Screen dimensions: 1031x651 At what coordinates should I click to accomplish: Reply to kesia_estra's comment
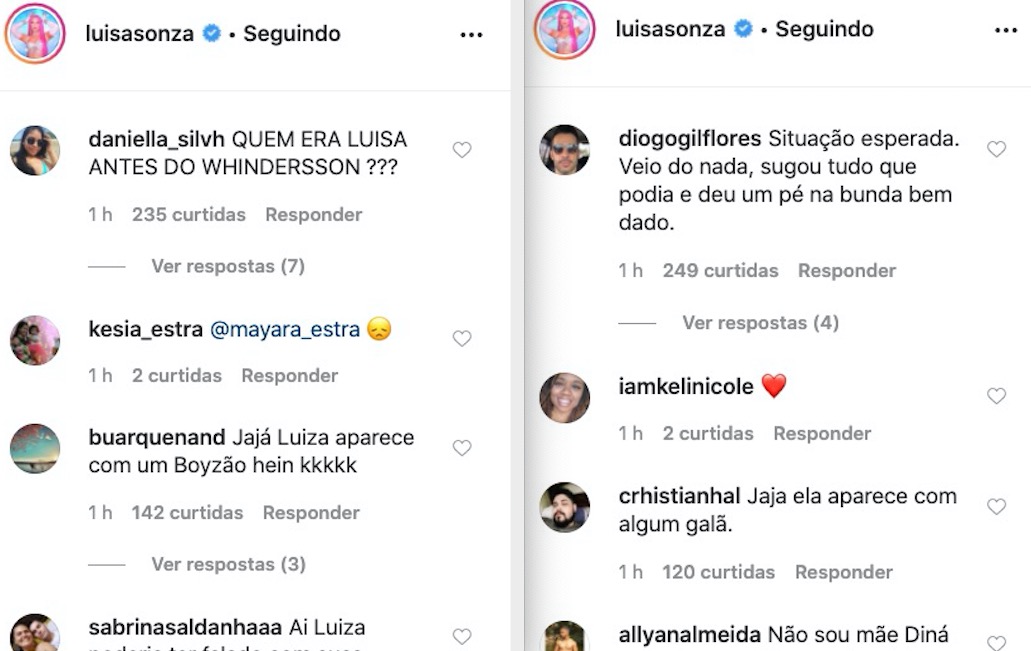[x=289, y=376]
